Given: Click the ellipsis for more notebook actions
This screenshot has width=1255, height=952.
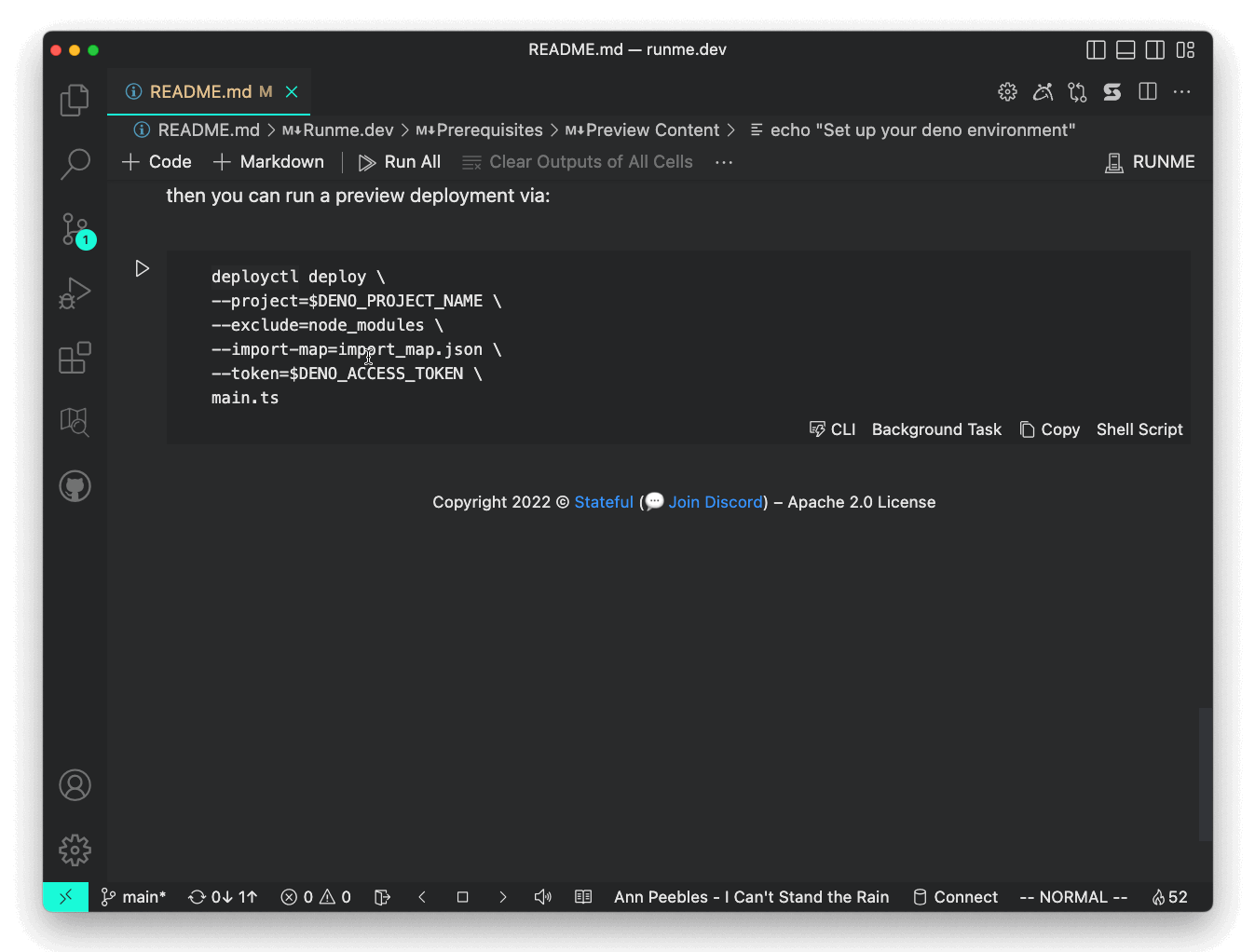Looking at the screenshot, I should pyautogui.click(x=724, y=162).
